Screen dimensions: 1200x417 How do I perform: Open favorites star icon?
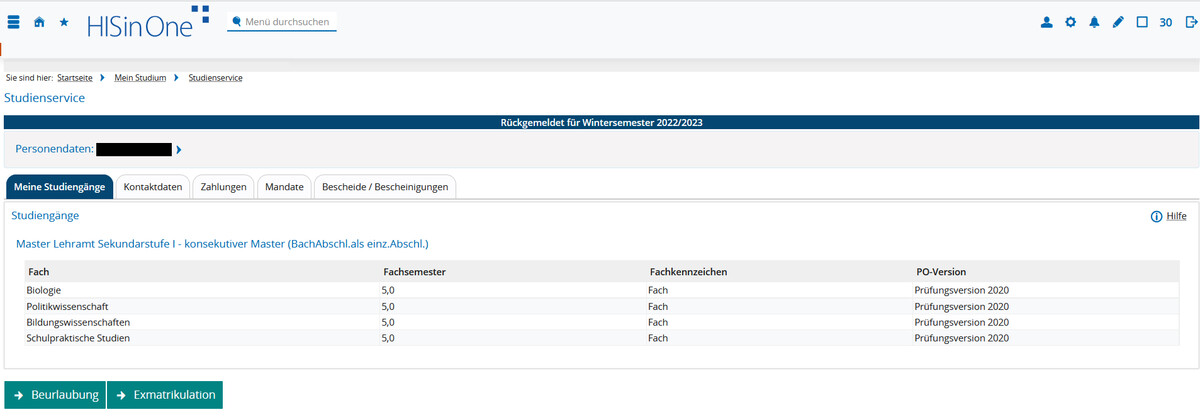pos(64,22)
